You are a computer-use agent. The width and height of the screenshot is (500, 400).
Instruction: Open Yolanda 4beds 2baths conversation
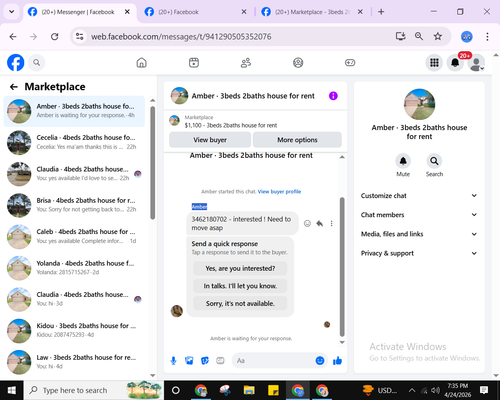(x=74, y=268)
